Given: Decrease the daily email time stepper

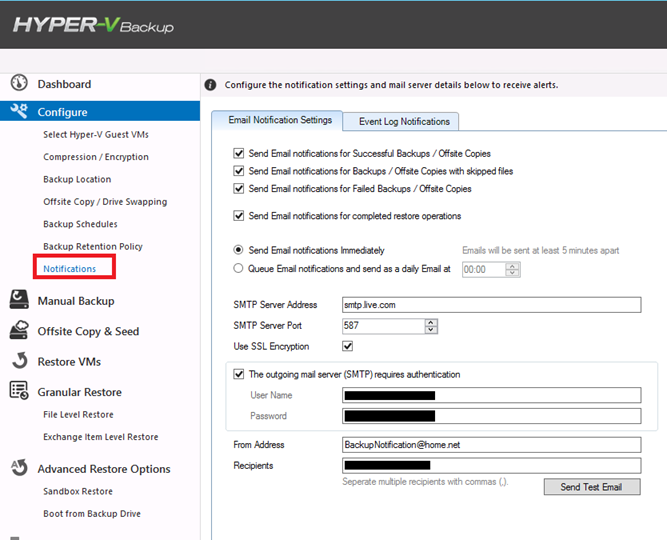Looking at the screenshot, I should coord(512,273).
